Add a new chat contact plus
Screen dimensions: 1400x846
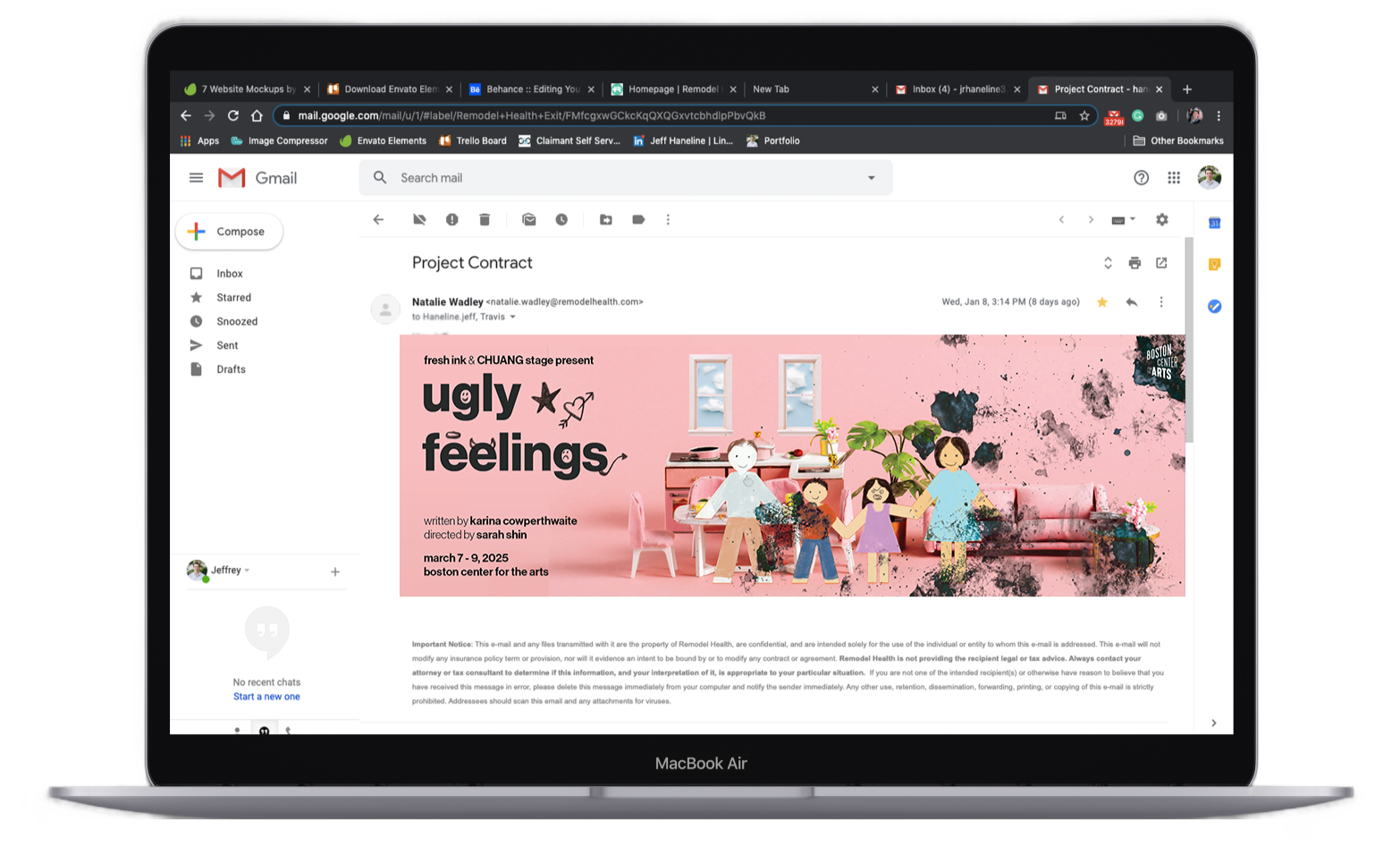(335, 571)
